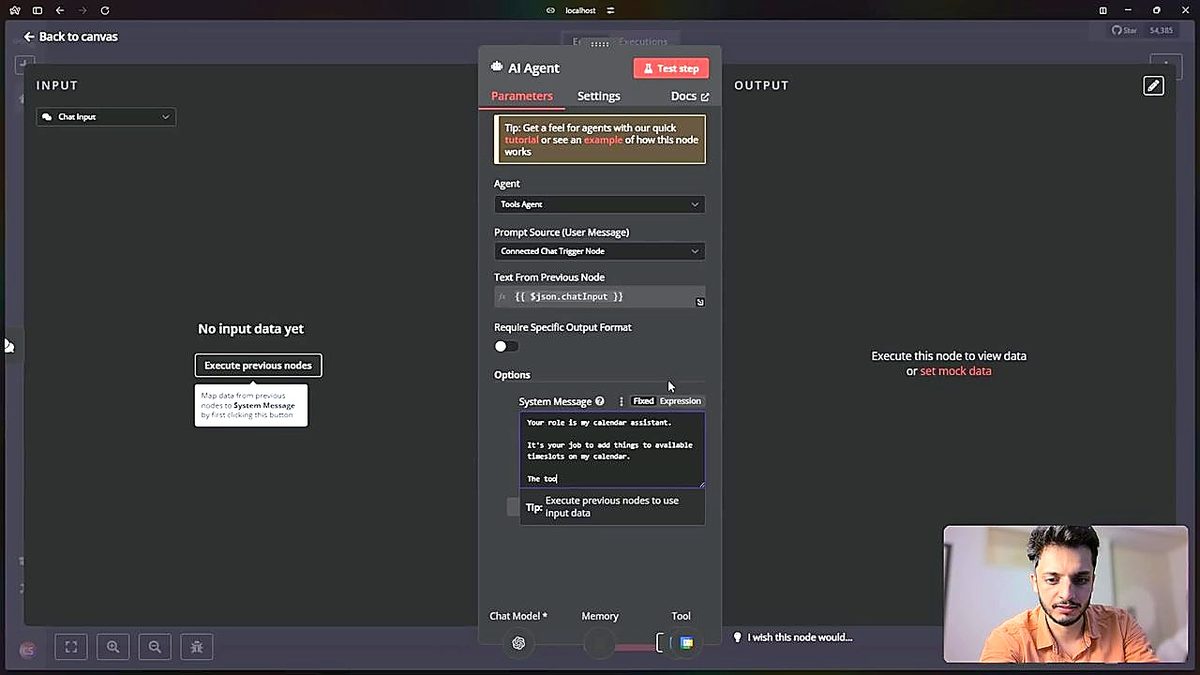The height and width of the screenshot is (675, 1200).
Task: Click Execute previous nodes button
Action: (258, 365)
